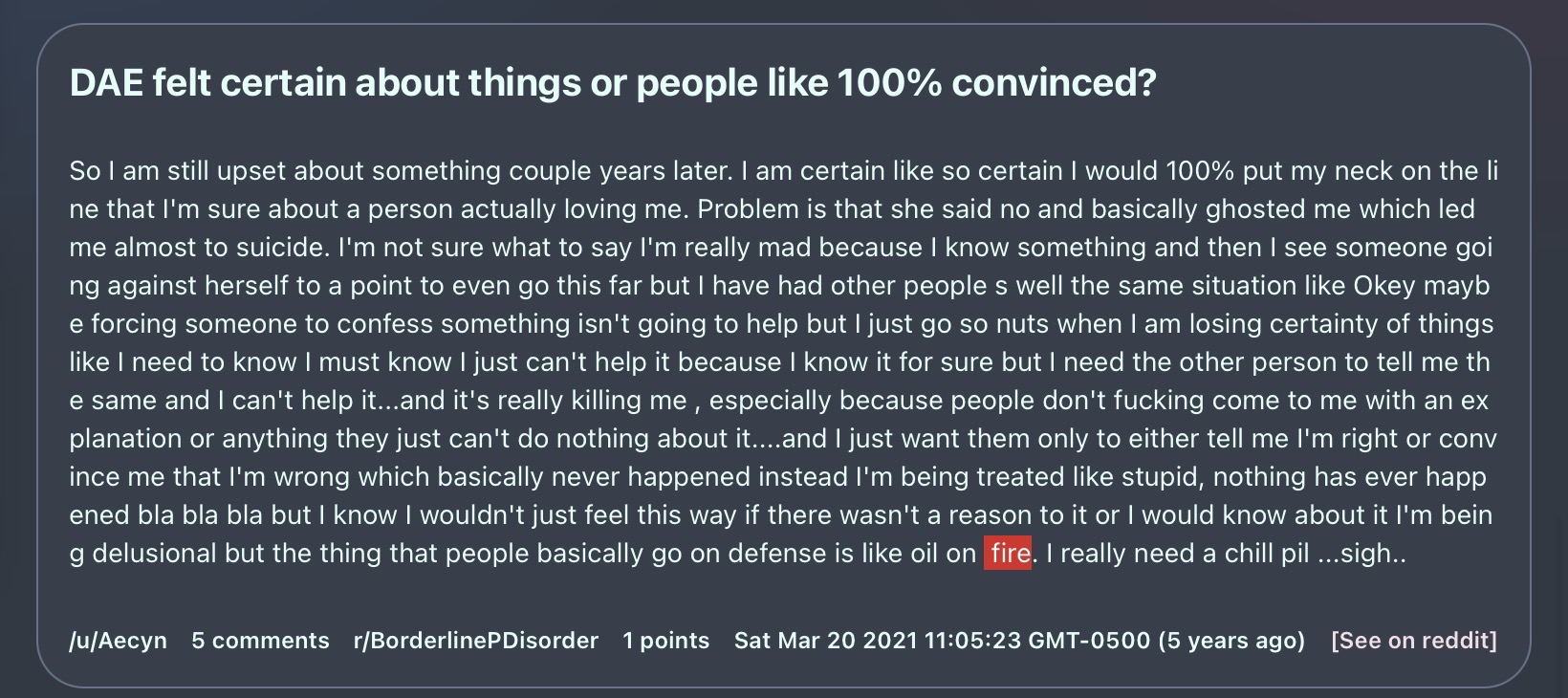Viewport: 1568px width, 698px height.
Task: Open the 5 comments link
Action: pos(260,641)
